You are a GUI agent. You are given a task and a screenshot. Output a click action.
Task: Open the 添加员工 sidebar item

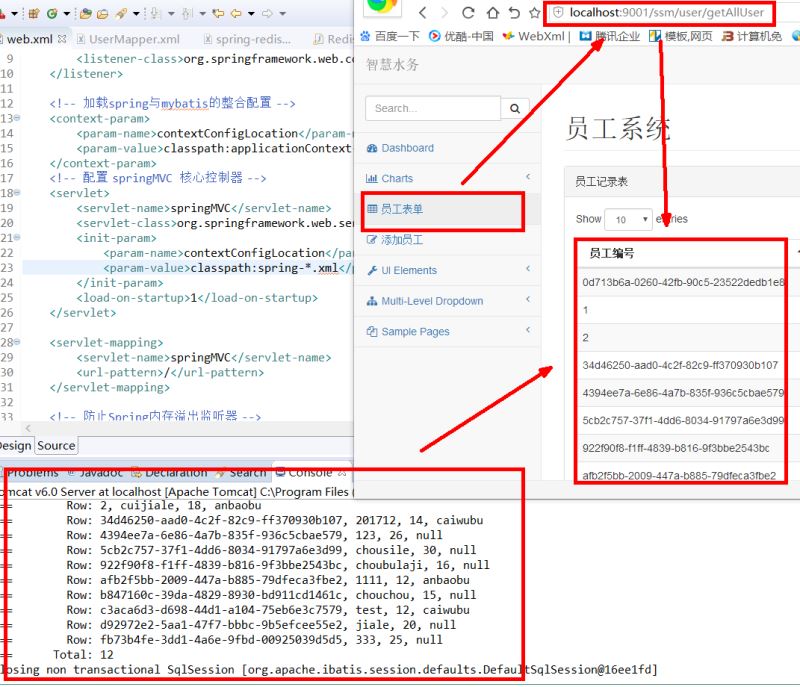[395, 240]
